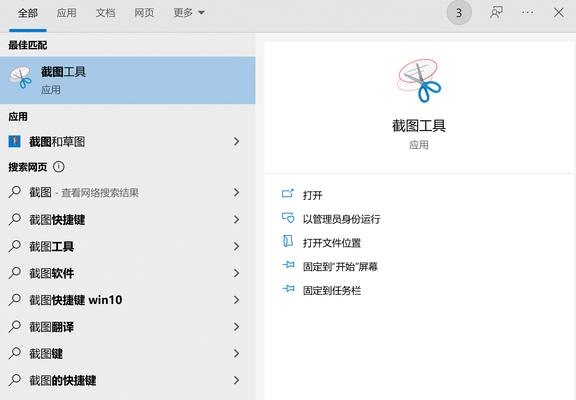Expand the chevron beside 截图和草图
Screen dimensions: 576x400
[237, 141]
